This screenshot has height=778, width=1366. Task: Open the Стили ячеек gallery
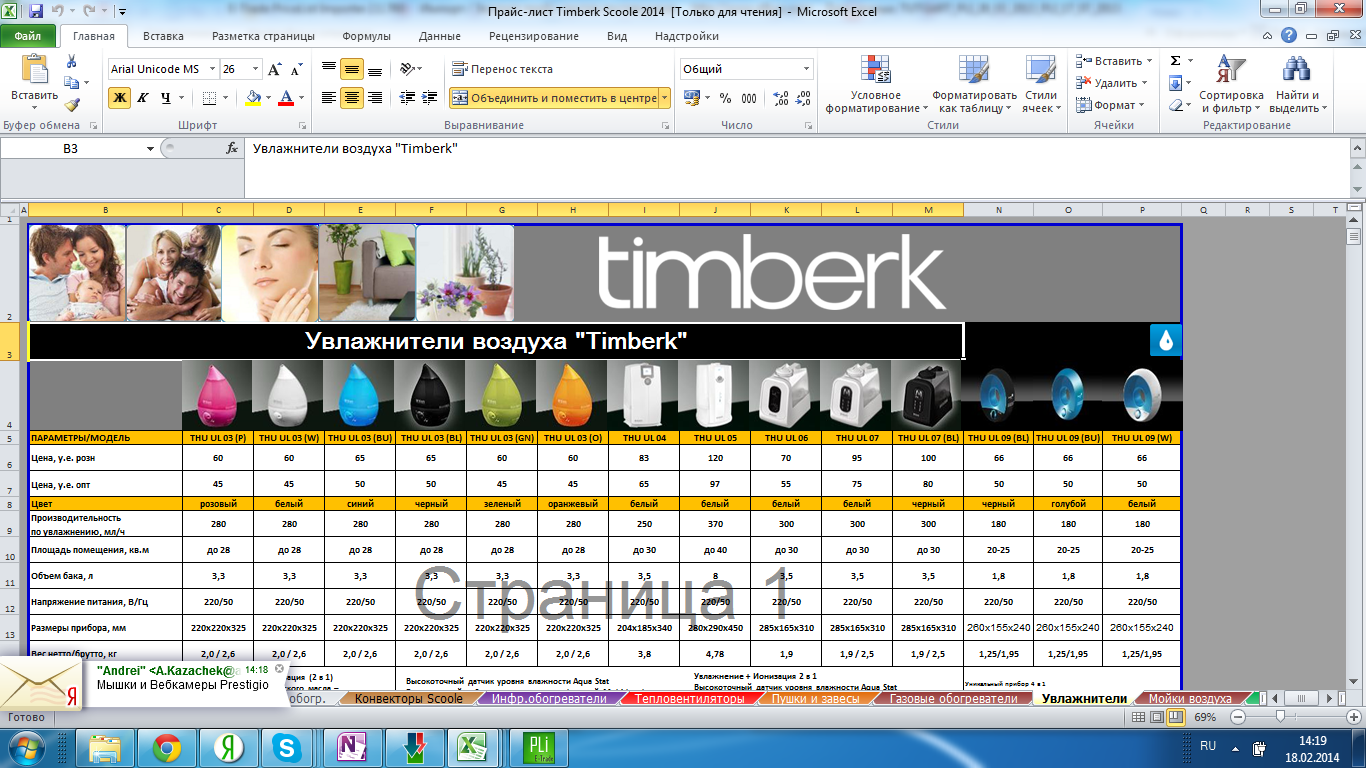click(1041, 85)
